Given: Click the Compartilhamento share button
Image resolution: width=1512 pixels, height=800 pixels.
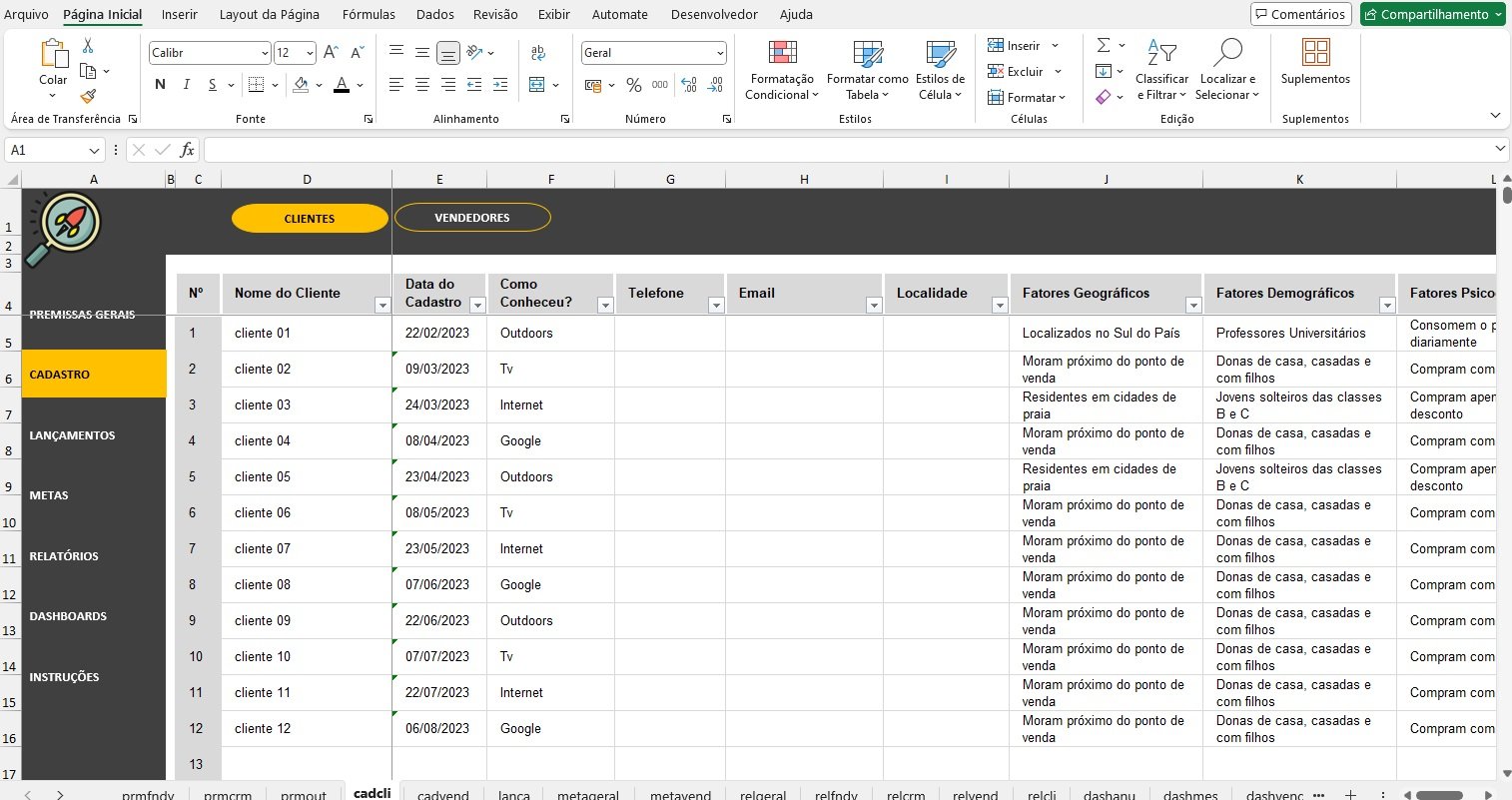Looking at the screenshot, I should 1432,14.
